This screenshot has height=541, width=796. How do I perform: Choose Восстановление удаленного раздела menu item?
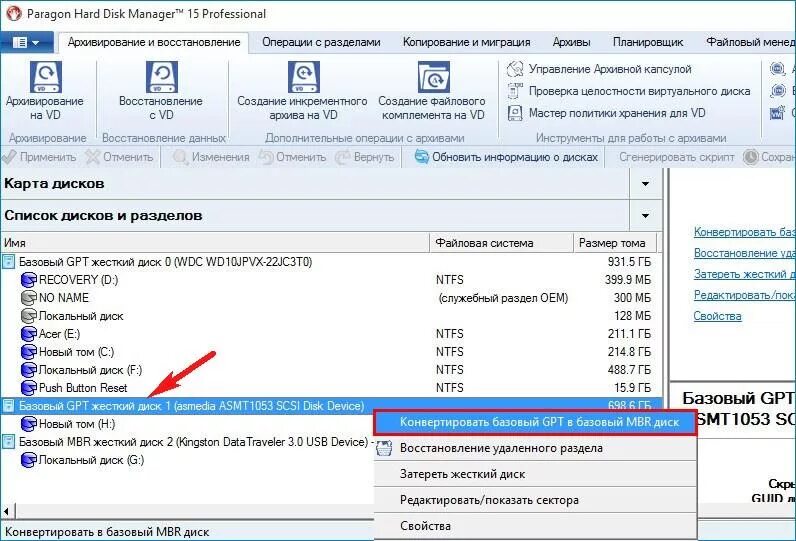[536, 449]
